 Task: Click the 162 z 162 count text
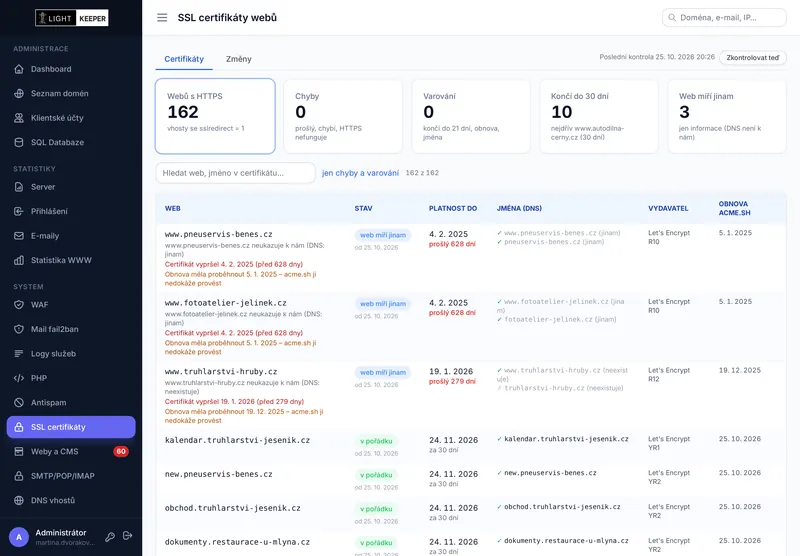click(x=422, y=173)
